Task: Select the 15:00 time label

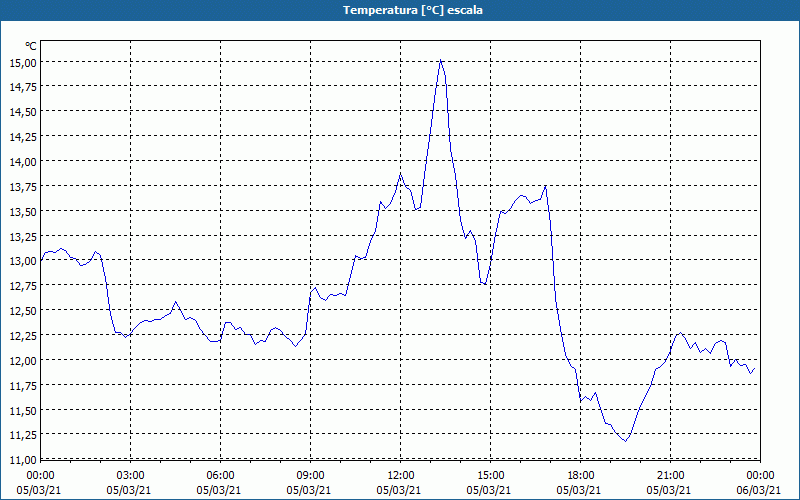Action: coord(490,476)
